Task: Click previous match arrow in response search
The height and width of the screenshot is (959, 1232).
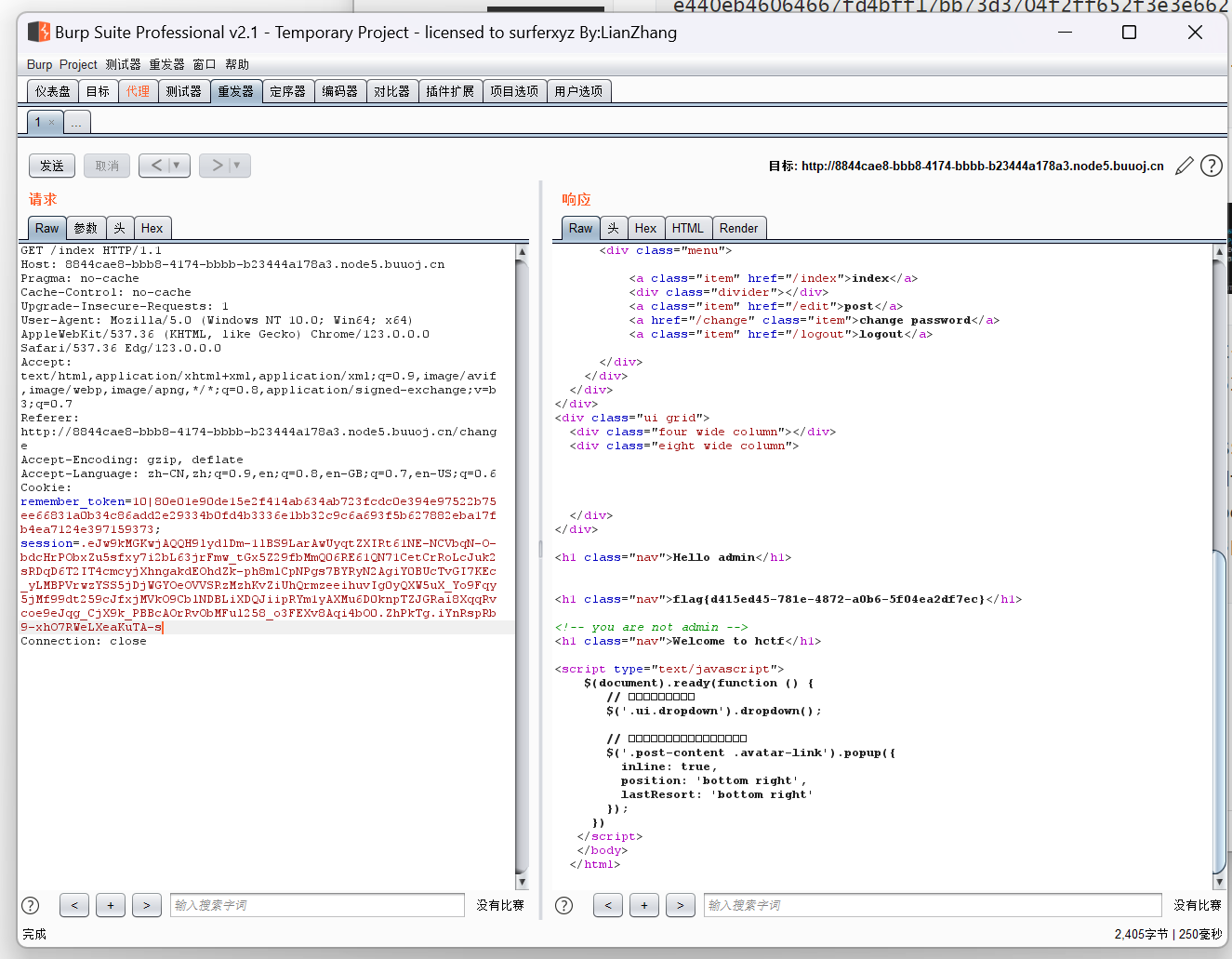Action: coord(607,905)
